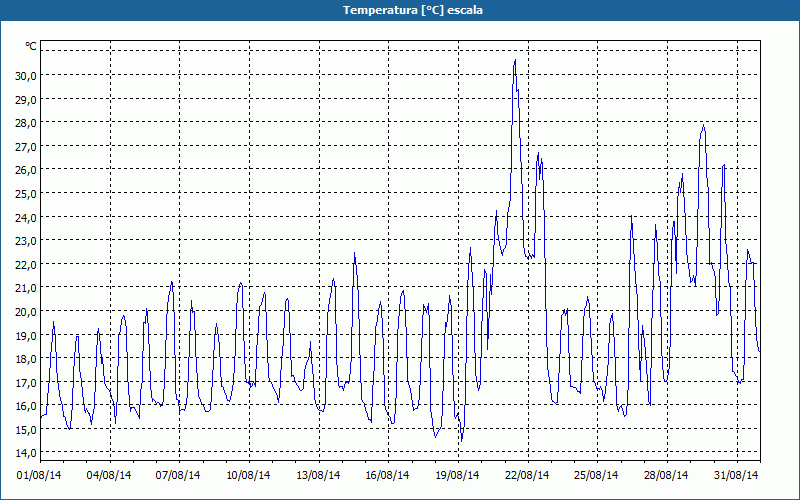Click the 07/08/14 date label
This screenshot has width=800, height=500.
180,474
